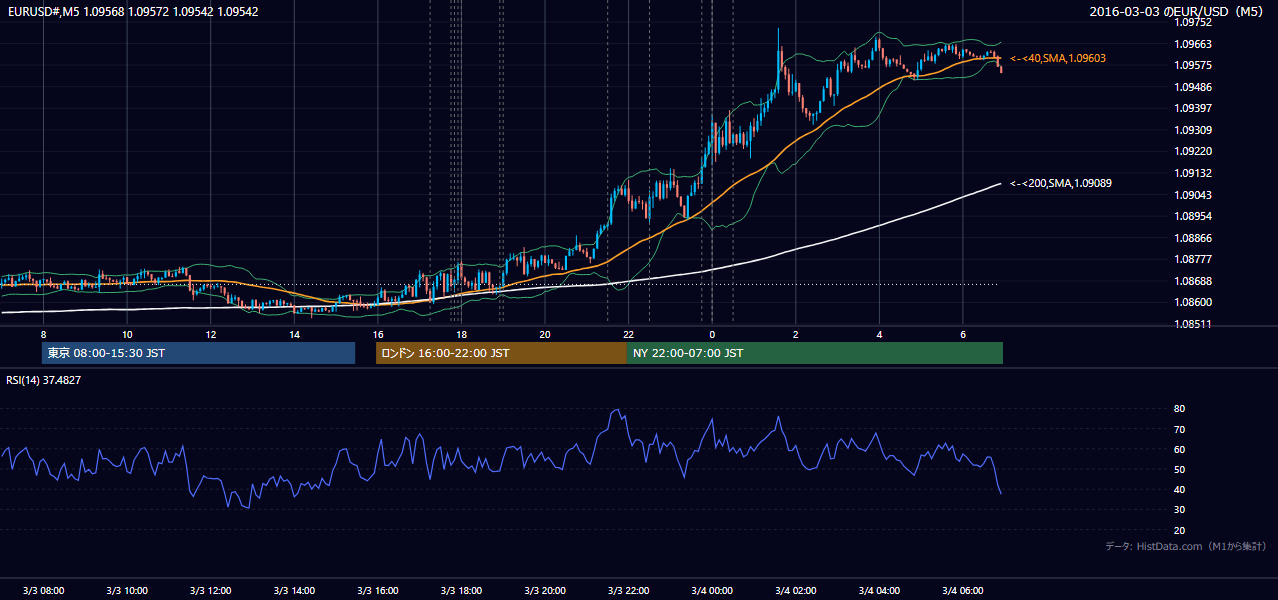
Task: Click the RSI scale level 40
Action: 1180,490
